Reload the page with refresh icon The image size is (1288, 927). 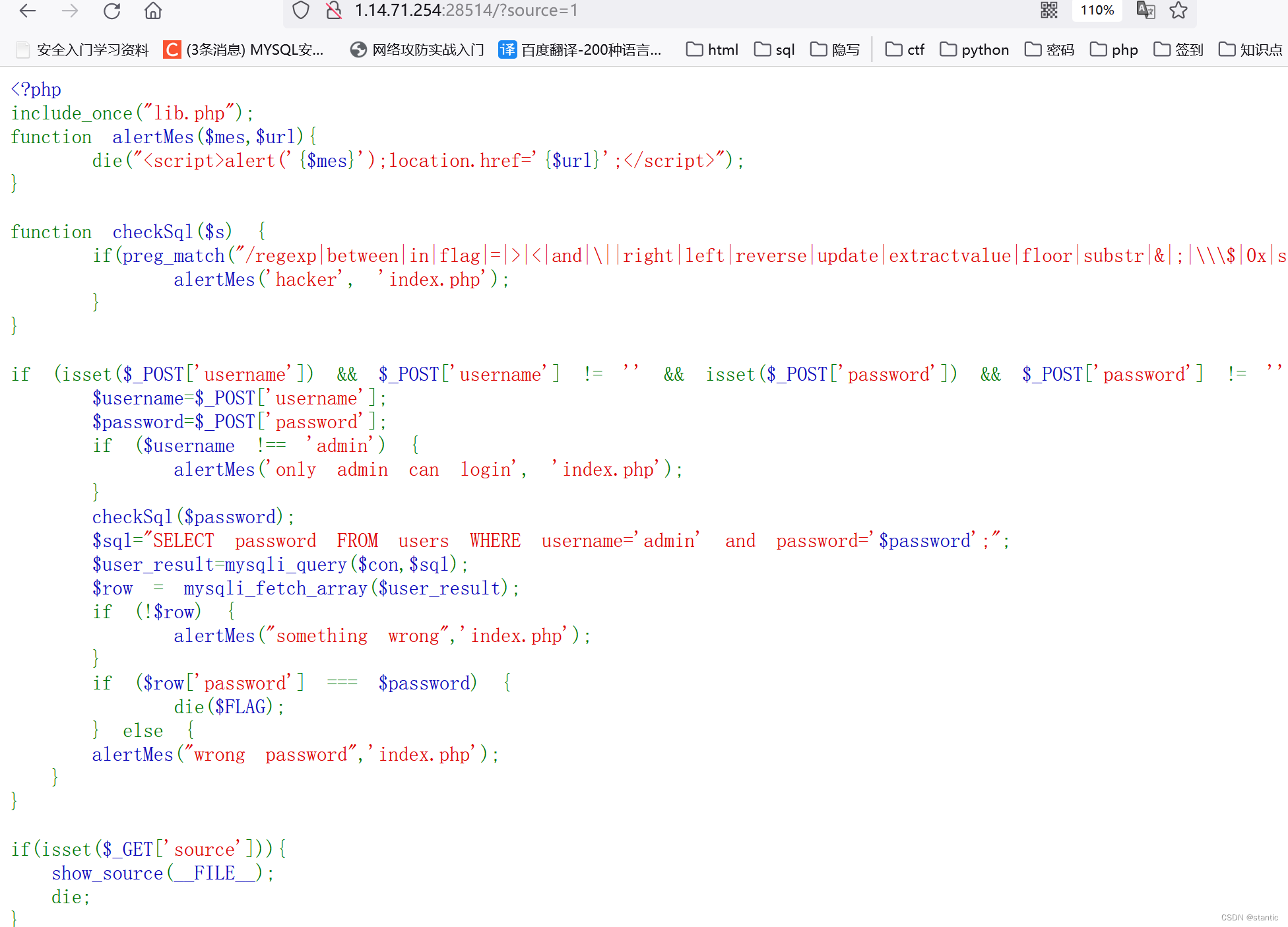[x=112, y=11]
